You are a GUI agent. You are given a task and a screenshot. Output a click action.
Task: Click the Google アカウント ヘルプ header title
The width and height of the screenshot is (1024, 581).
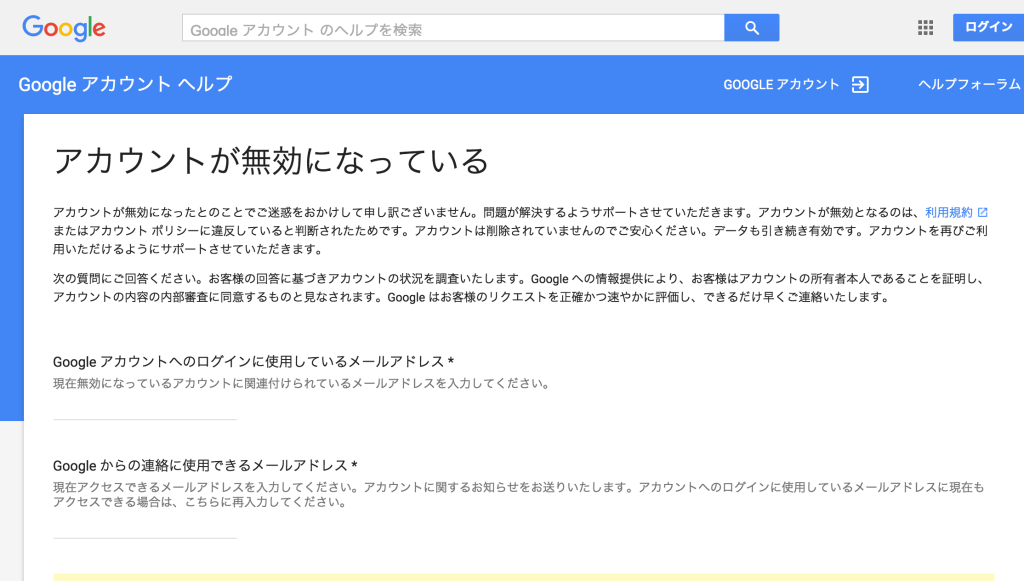pyautogui.click(x=125, y=84)
